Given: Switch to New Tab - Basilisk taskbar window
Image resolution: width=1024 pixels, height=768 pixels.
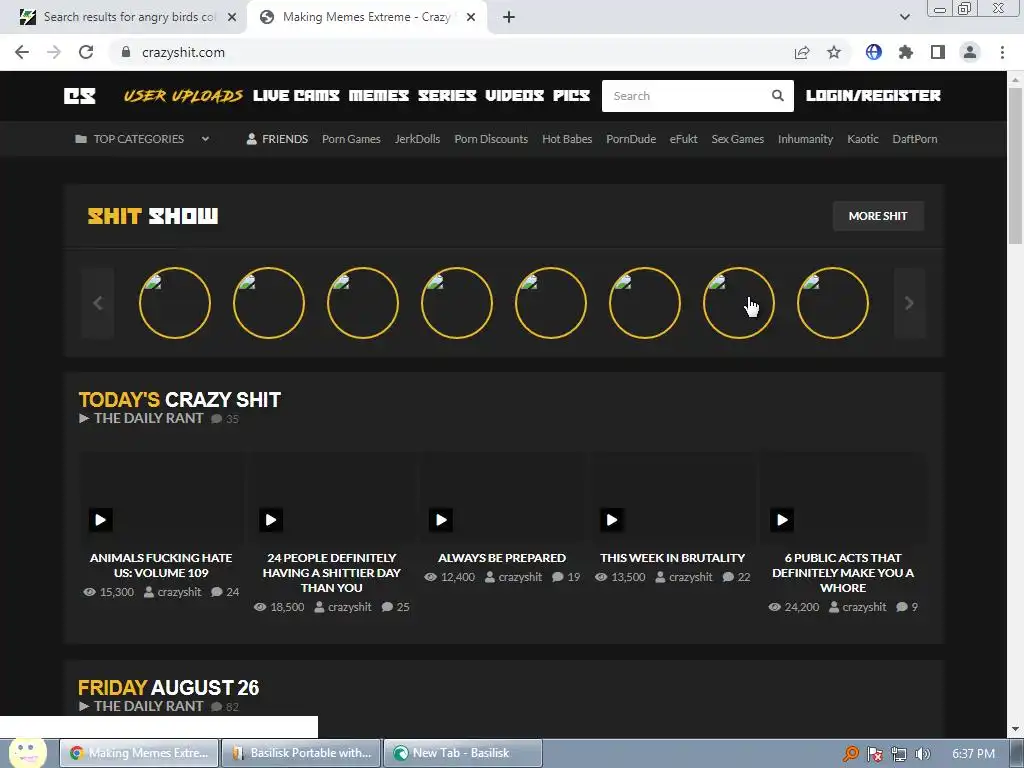Looking at the screenshot, I should click(x=463, y=753).
